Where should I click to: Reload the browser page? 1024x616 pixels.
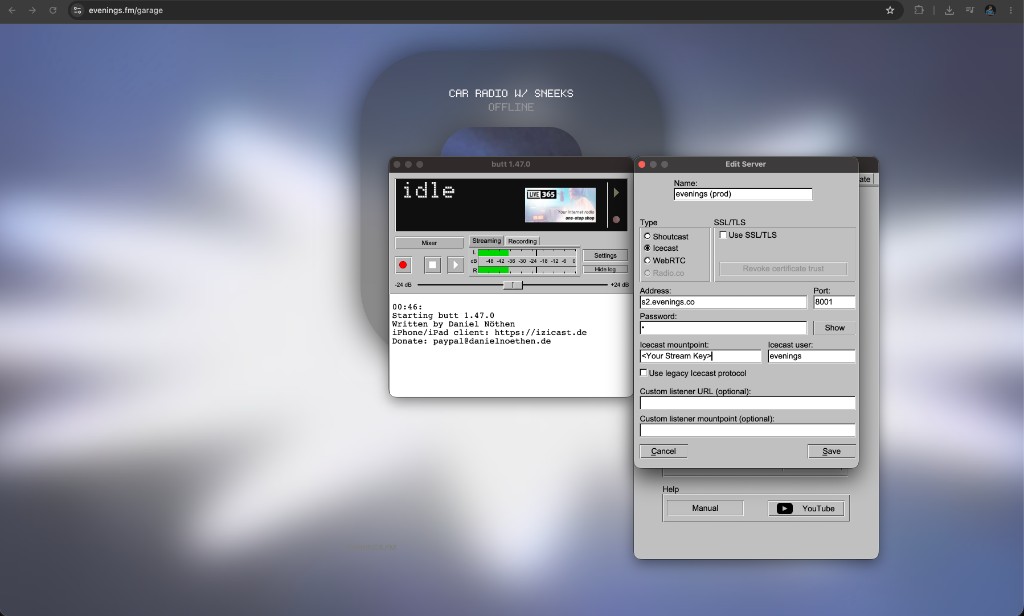(x=53, y=10)
